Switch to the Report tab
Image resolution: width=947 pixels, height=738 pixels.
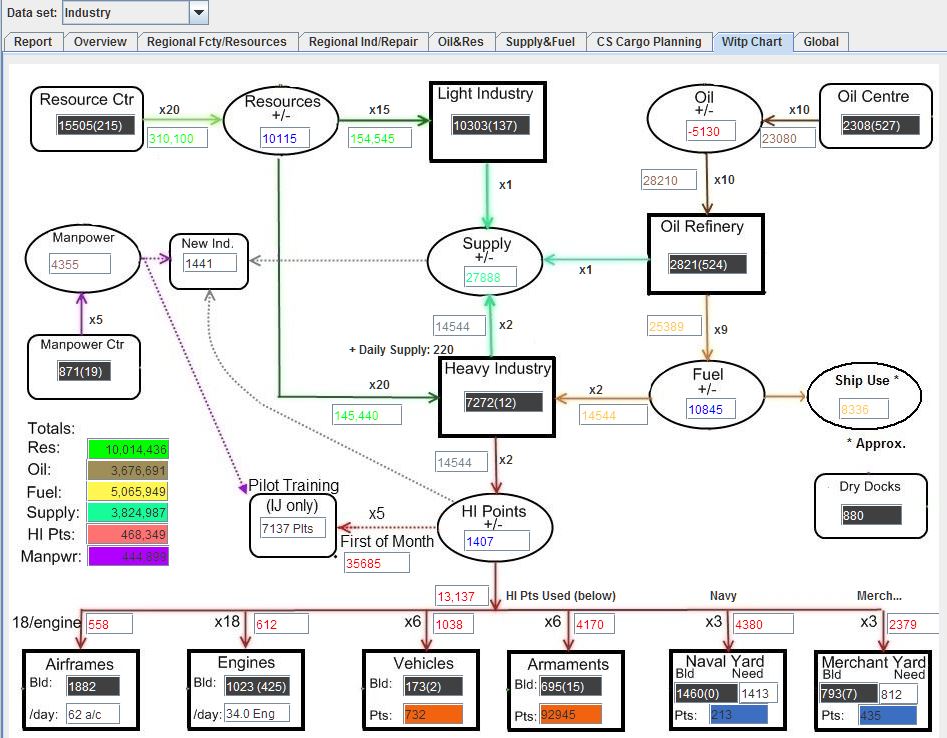(33, 42)
